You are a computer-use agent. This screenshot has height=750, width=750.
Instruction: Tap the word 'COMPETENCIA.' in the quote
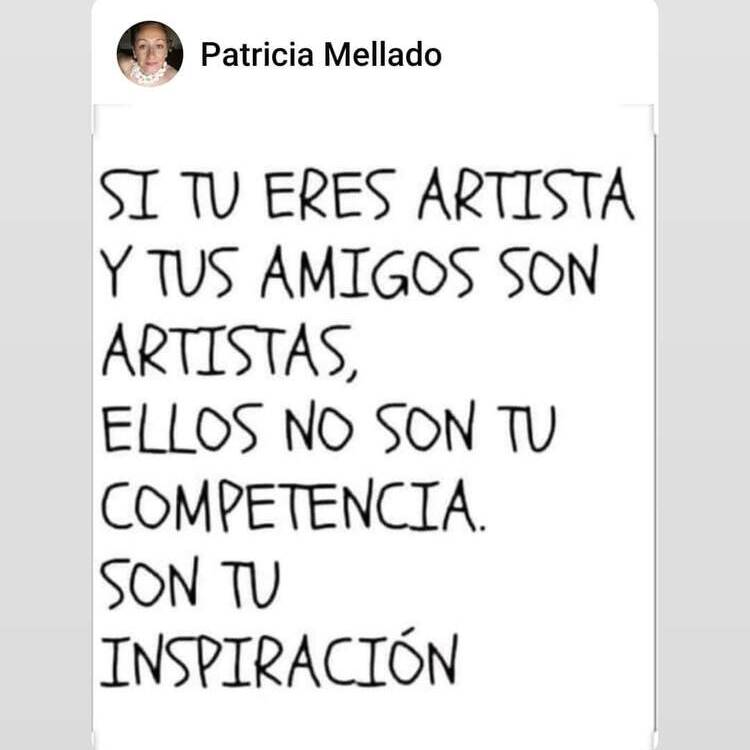click(x=294, y=506)
